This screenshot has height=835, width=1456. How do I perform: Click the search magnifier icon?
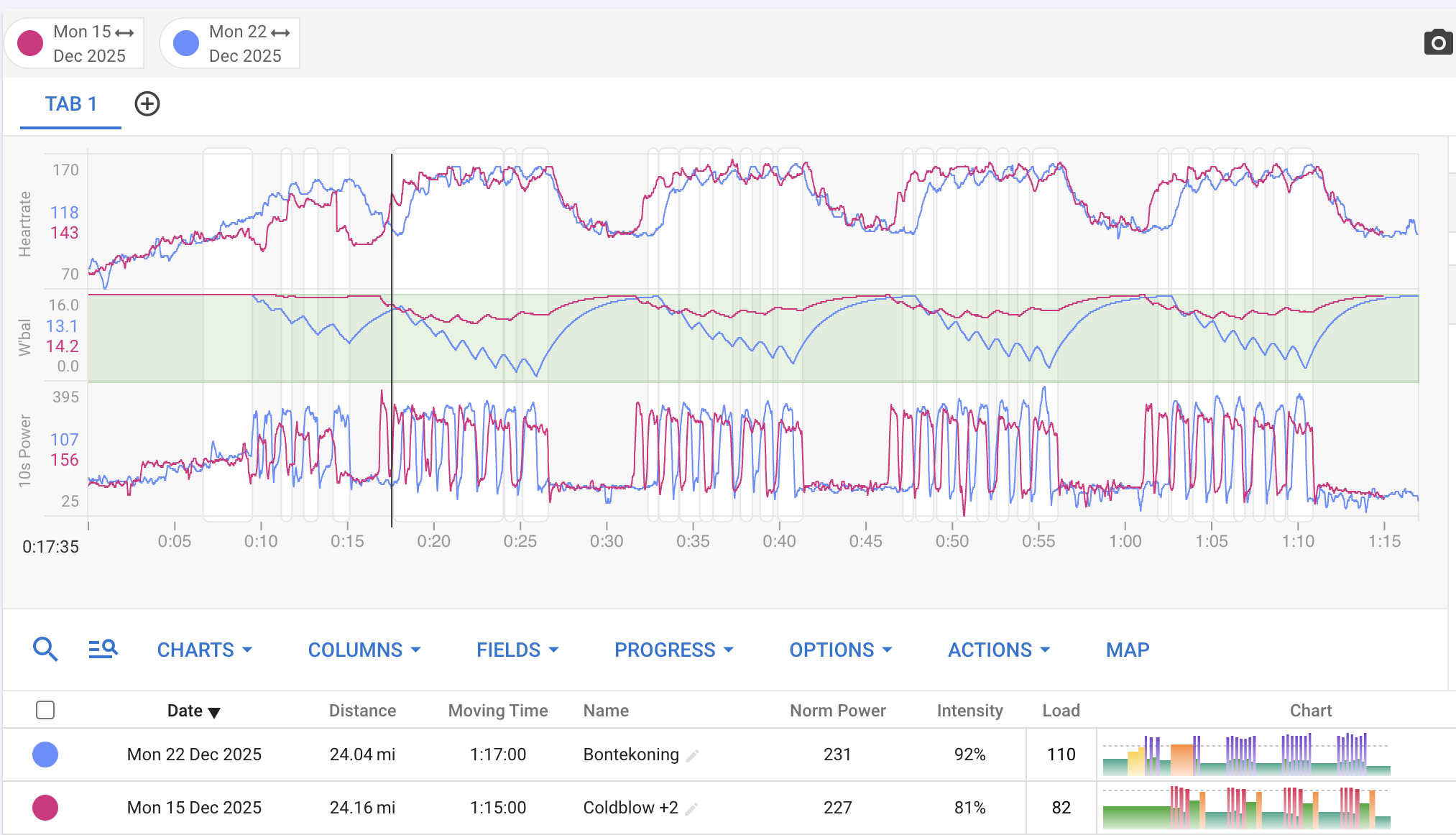click(45, 650)
